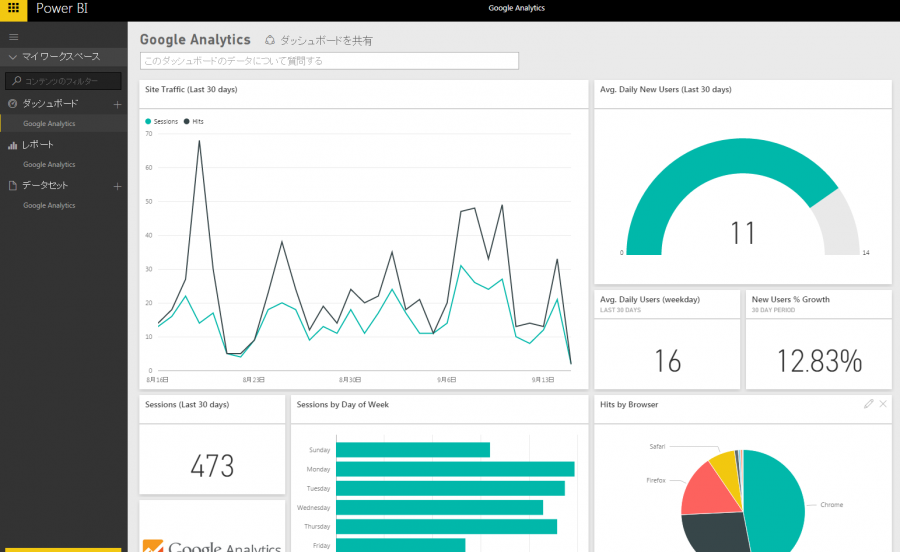Click the Safari label in pie chart
The width and height of the screenshot is (900, 552).
pyautogui.click(x=657, y=446)
